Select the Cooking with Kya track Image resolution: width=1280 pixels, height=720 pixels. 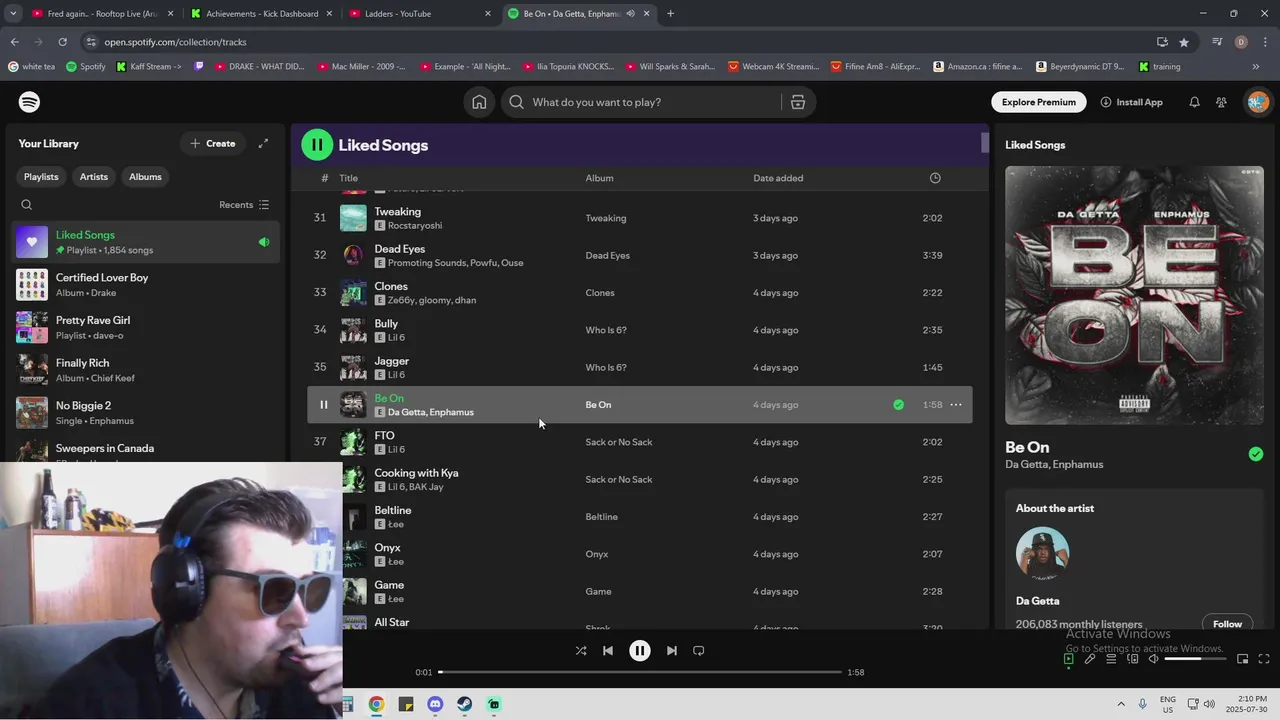point(640,480)
